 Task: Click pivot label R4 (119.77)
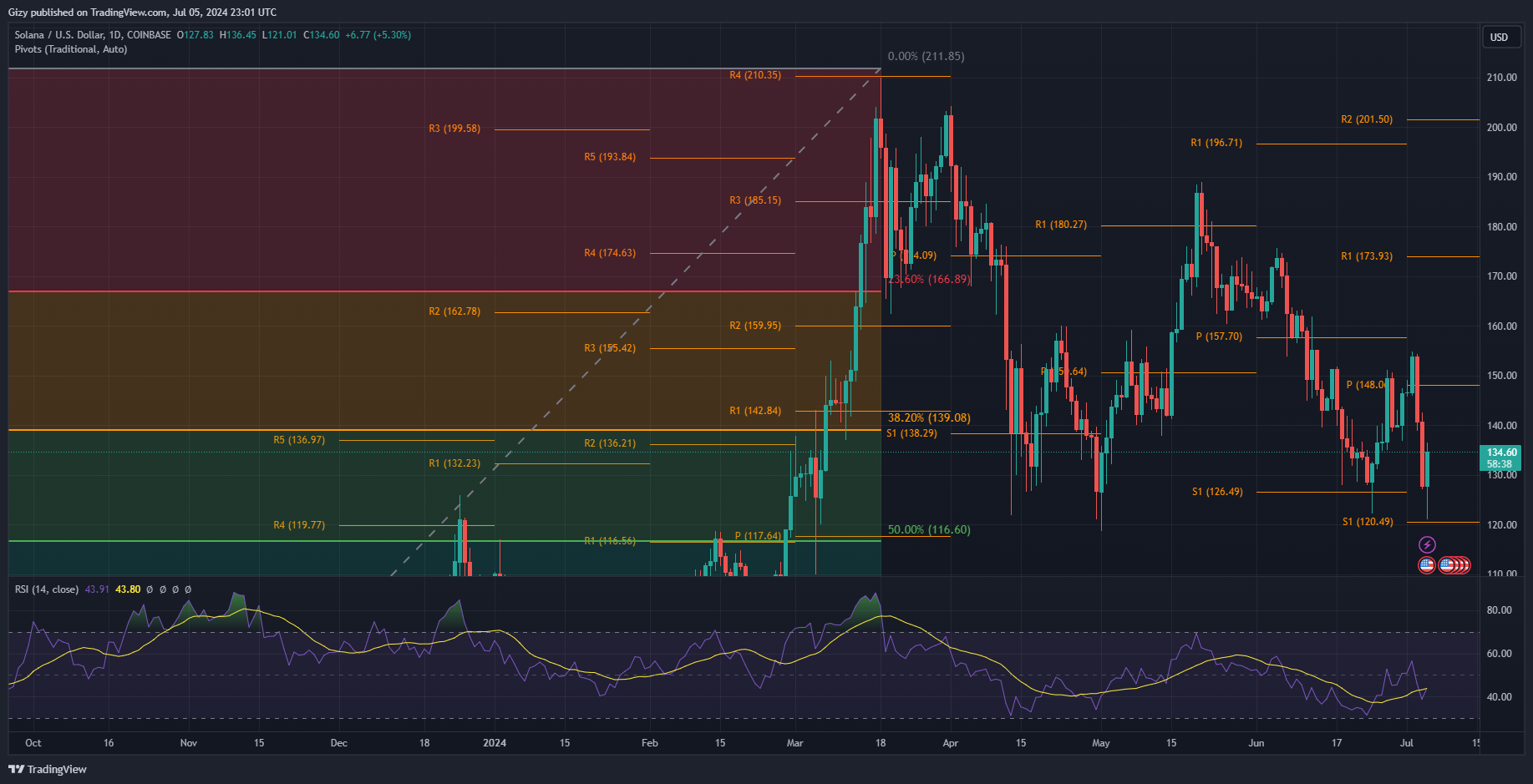(299, 525)
